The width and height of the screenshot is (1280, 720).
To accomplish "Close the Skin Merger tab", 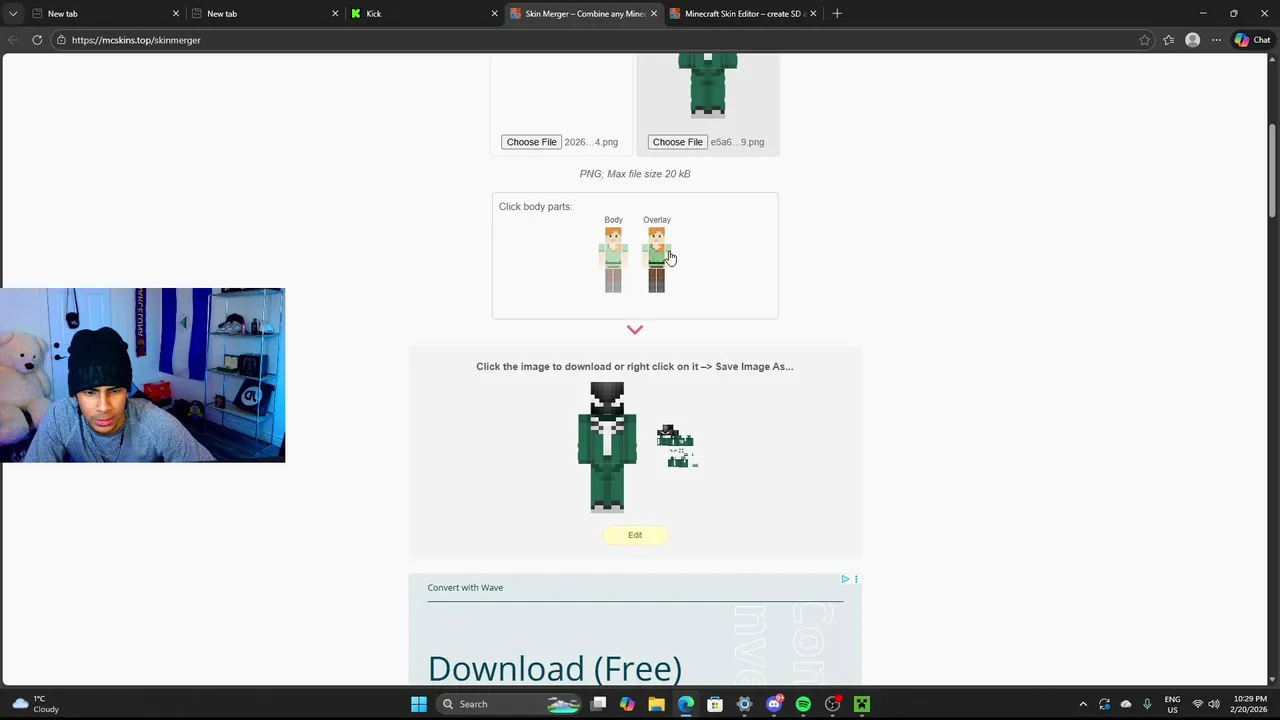I will coord(654,14).
